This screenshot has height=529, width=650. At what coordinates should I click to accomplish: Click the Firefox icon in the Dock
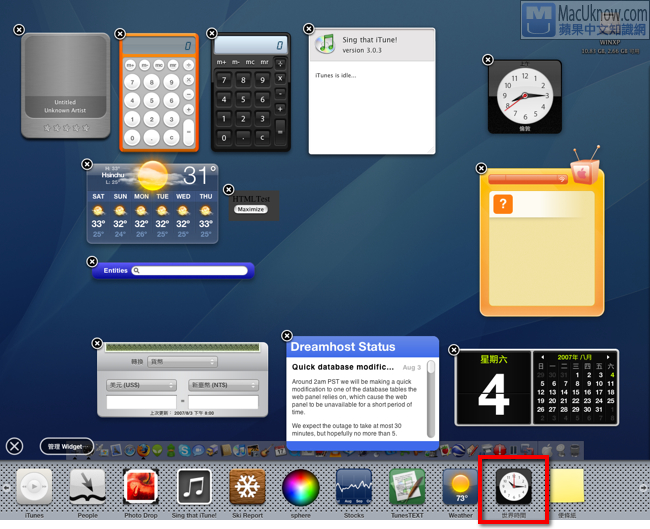[143, 450]
